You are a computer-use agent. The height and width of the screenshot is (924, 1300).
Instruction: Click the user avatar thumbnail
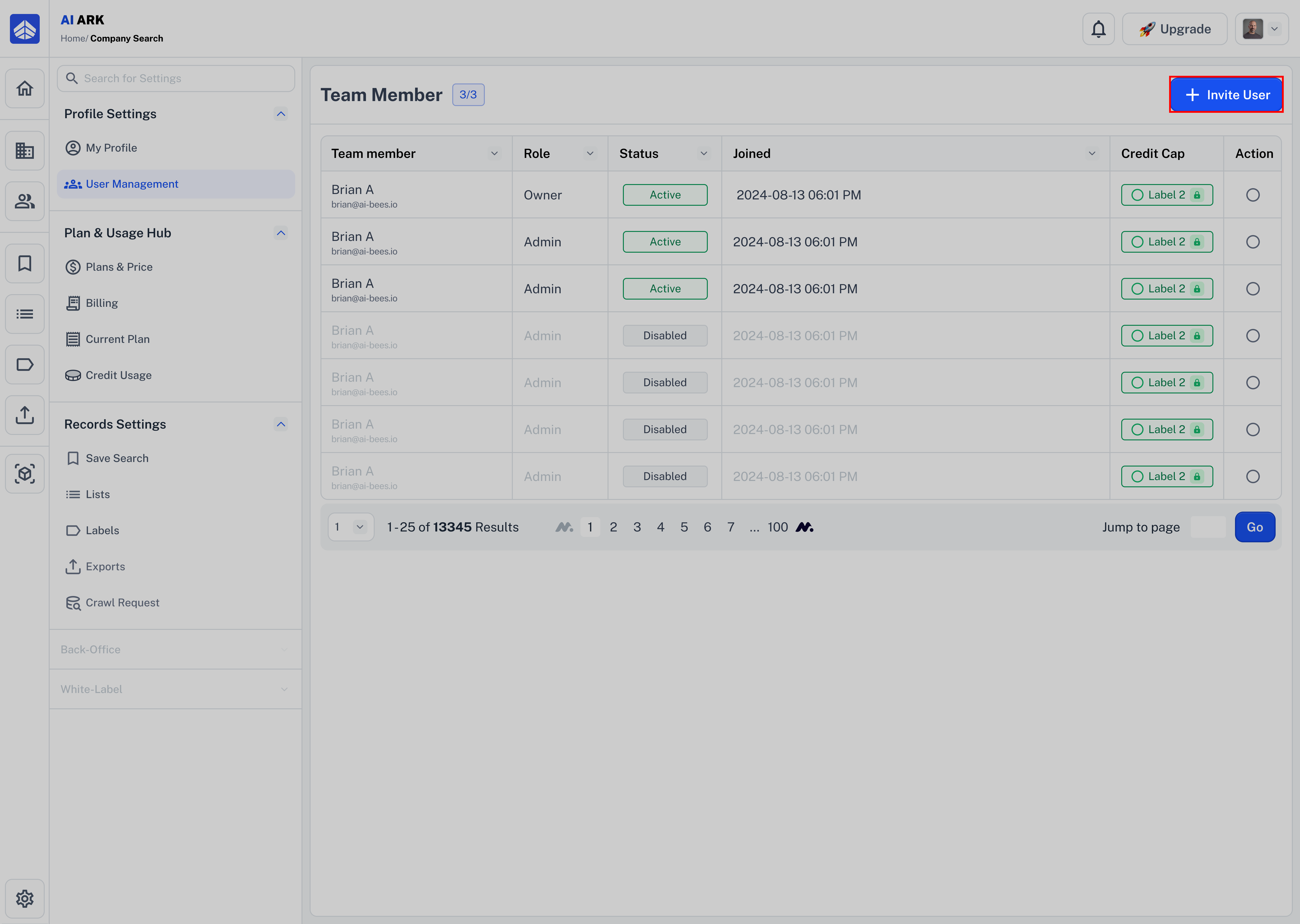pos(1253,29)
